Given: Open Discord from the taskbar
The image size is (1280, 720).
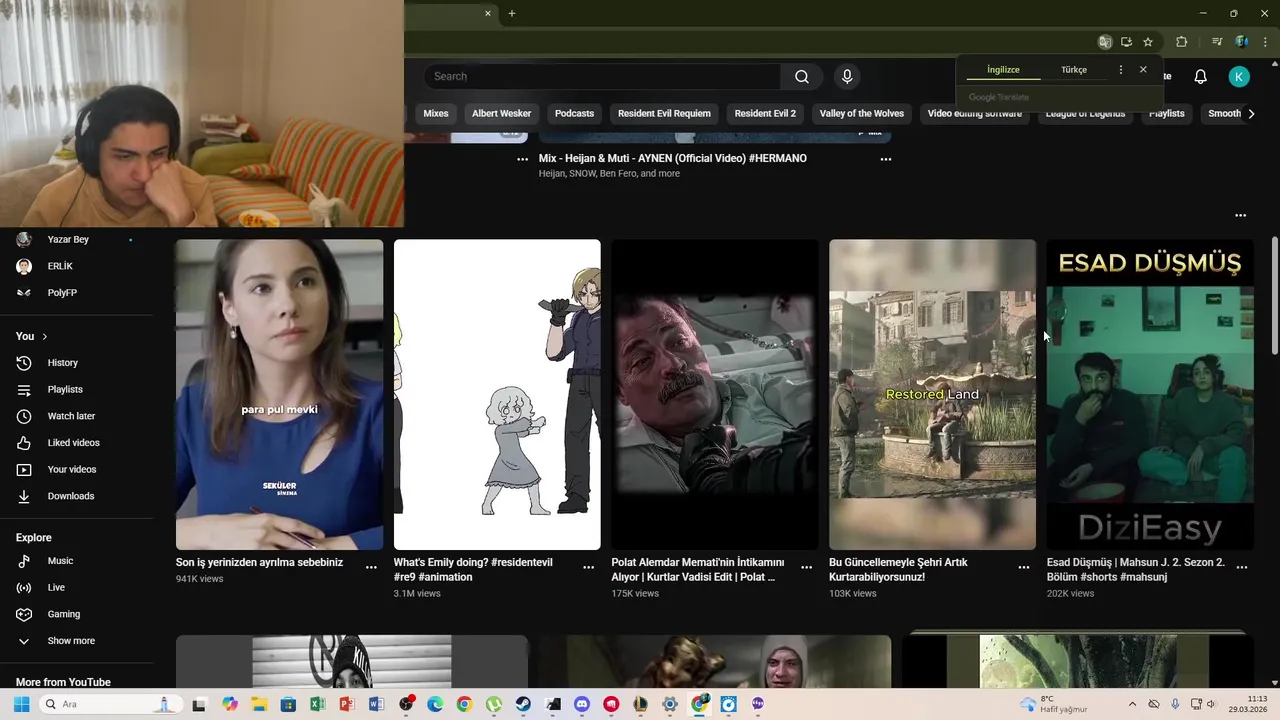Looking at the screenshot, I should [x=582, y=704].
